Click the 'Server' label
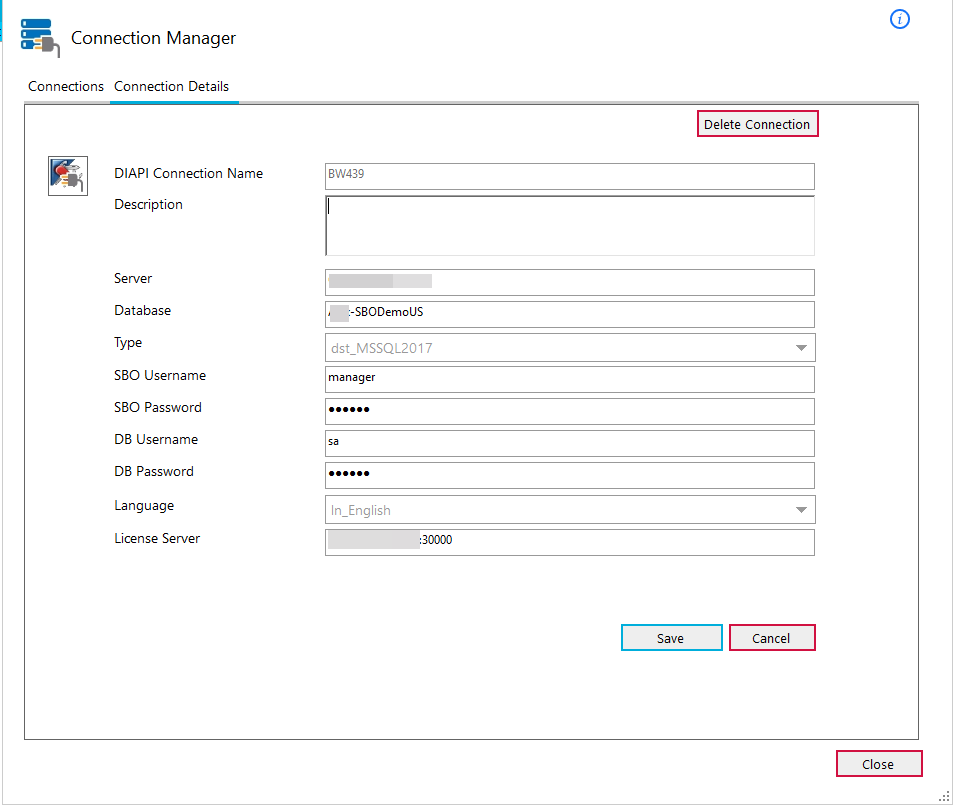The width and height of the screenshot is (953, 805). point(133,278)
